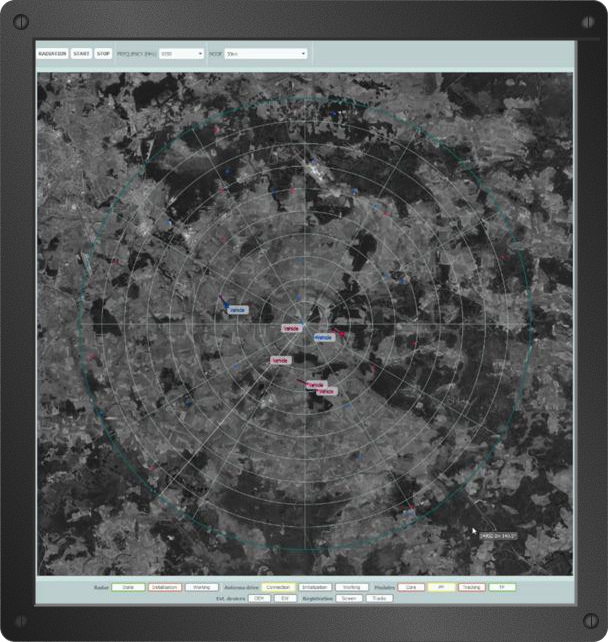
Task: Click the EW external device box
Action: pyautogui.click(x=285, y=598)
